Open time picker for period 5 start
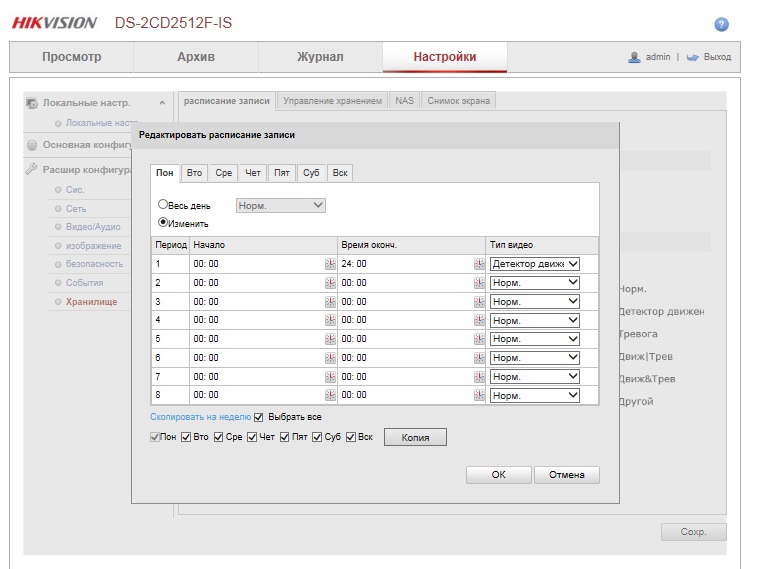Image resolution: width=759 pixels, height=569 pixels. 330,339
